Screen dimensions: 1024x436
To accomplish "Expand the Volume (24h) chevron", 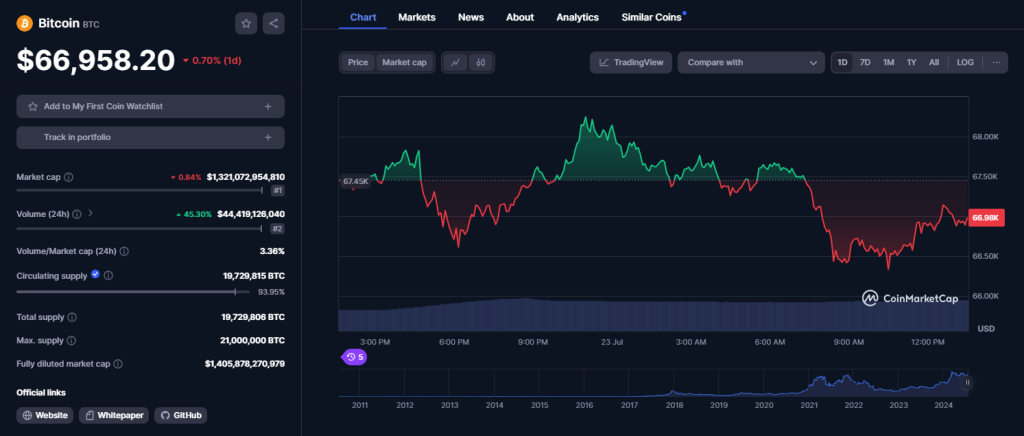I will tap(90, 213).
